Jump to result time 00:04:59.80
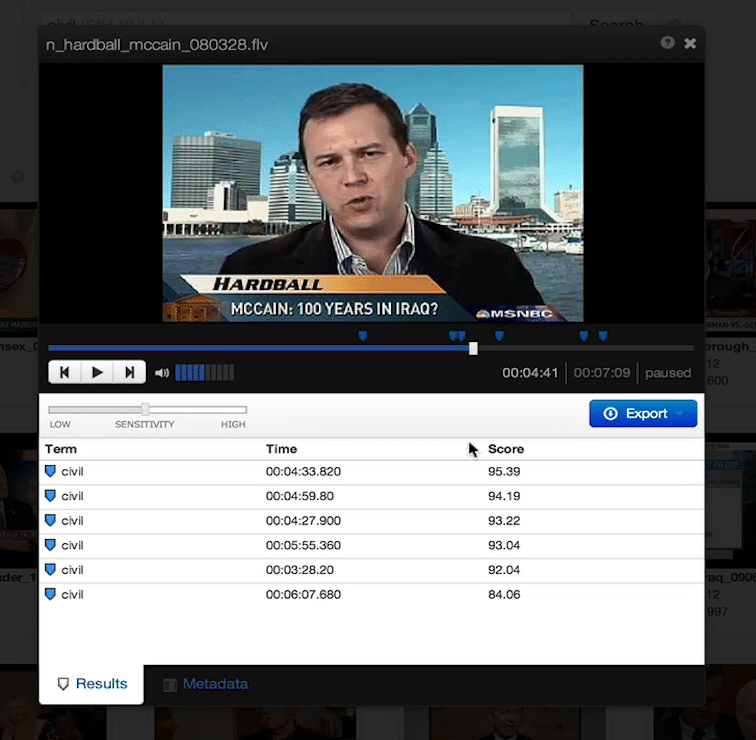Image resolution: width=756 pixels, height=740 pixels. pyautogui.click(x=299, y=496)
